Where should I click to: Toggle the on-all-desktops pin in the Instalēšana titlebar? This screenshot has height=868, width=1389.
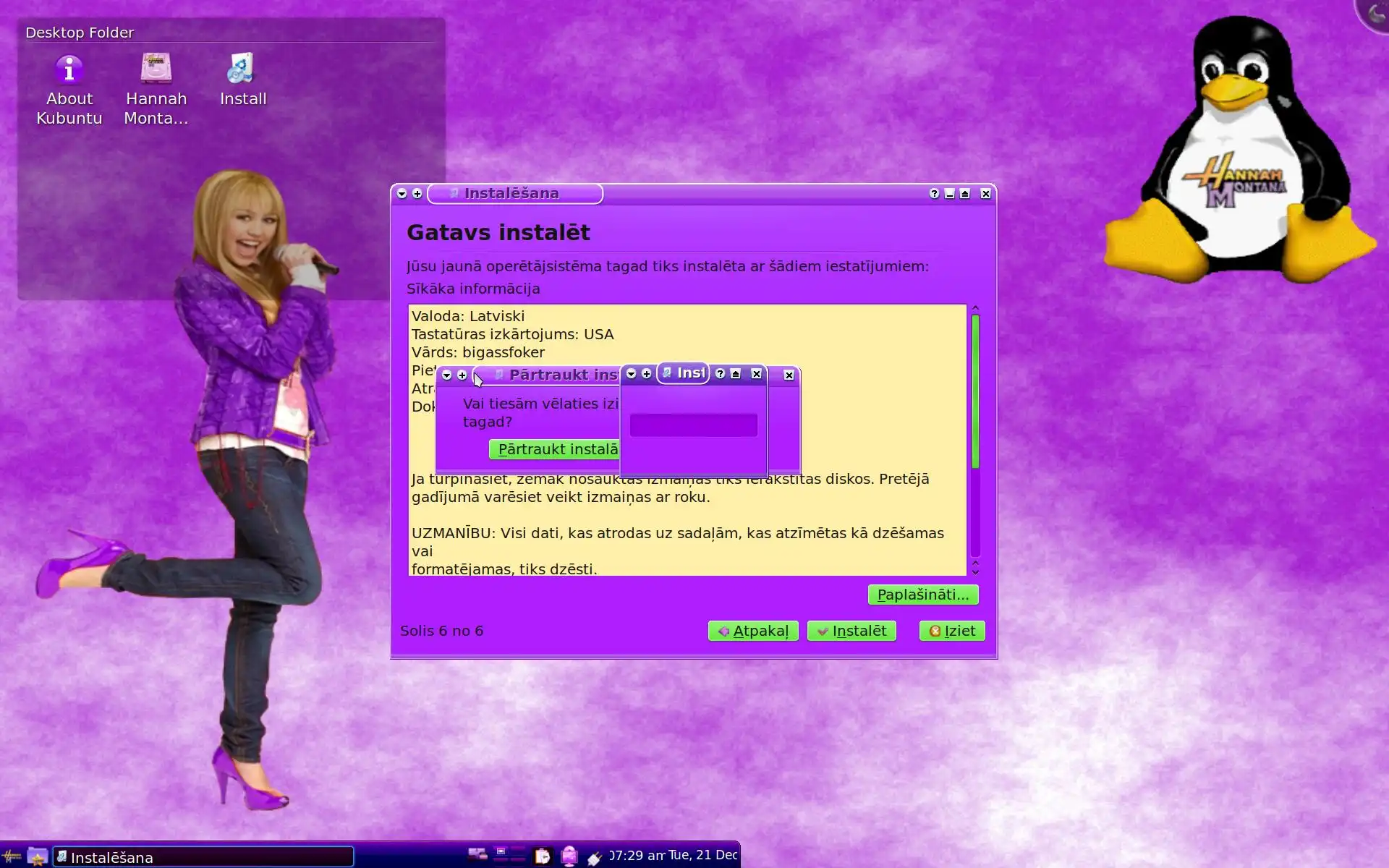coord(417,194)
